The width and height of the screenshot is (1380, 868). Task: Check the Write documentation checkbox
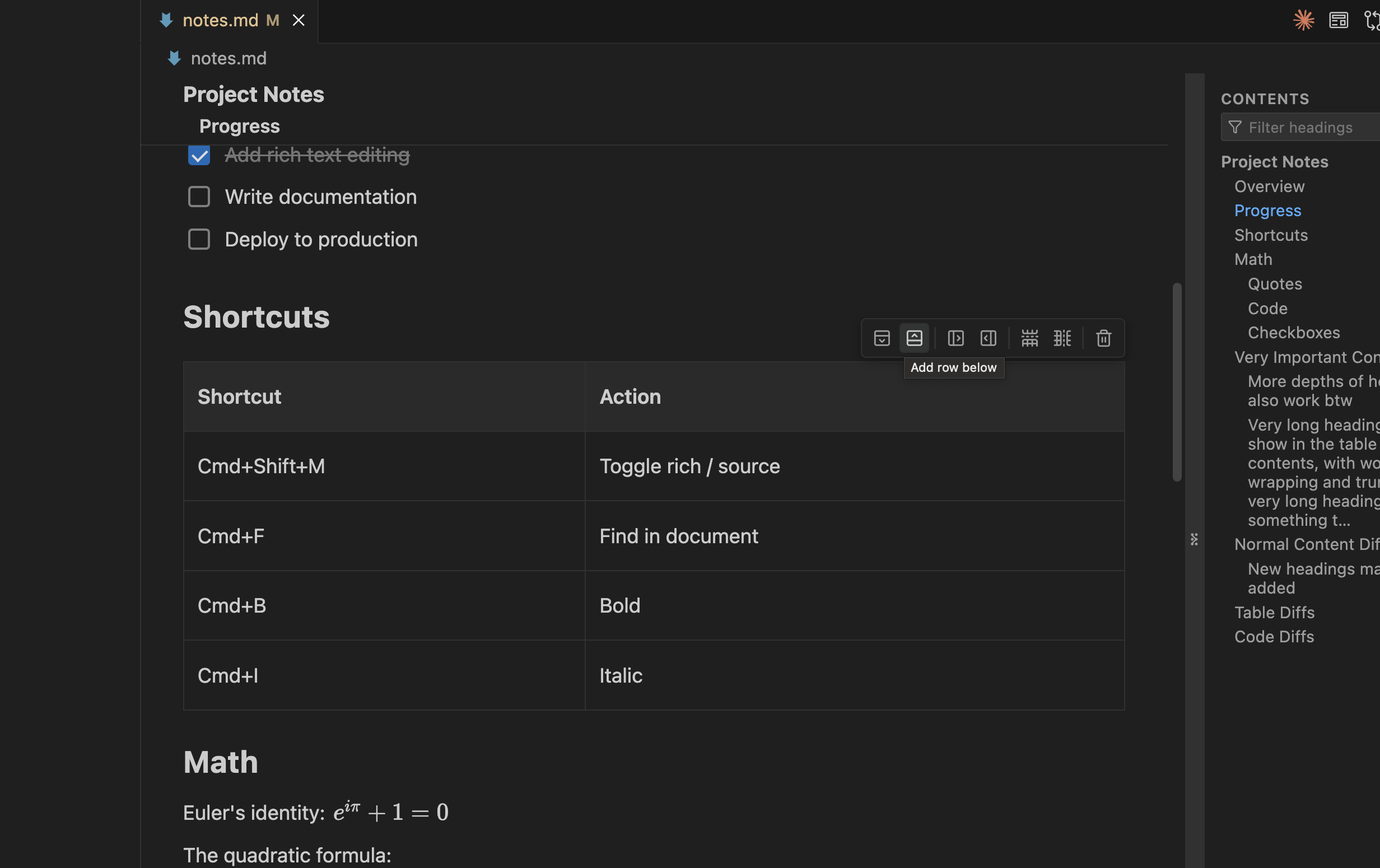pos(198,197)
